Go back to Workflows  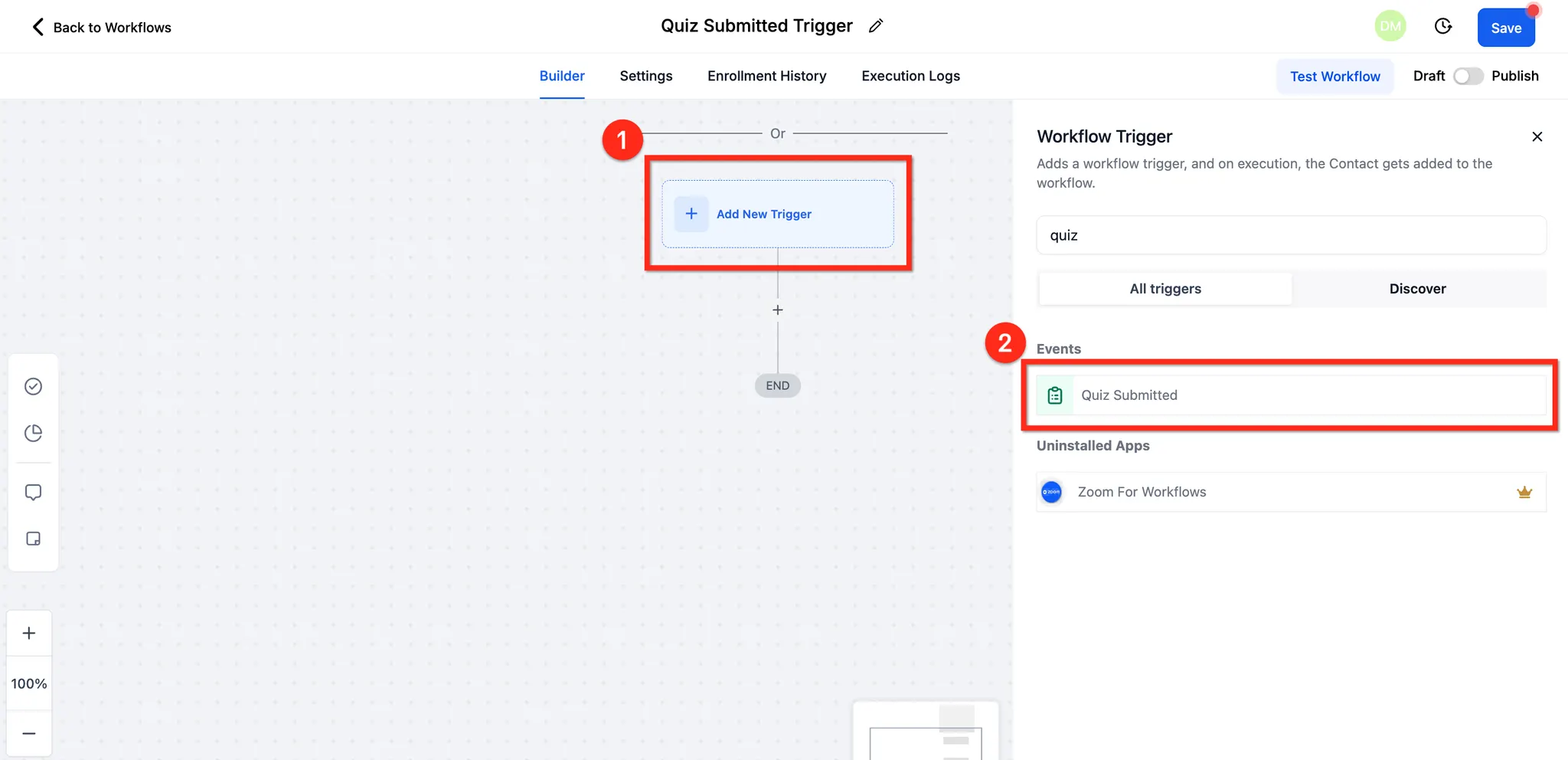(101, 28)
